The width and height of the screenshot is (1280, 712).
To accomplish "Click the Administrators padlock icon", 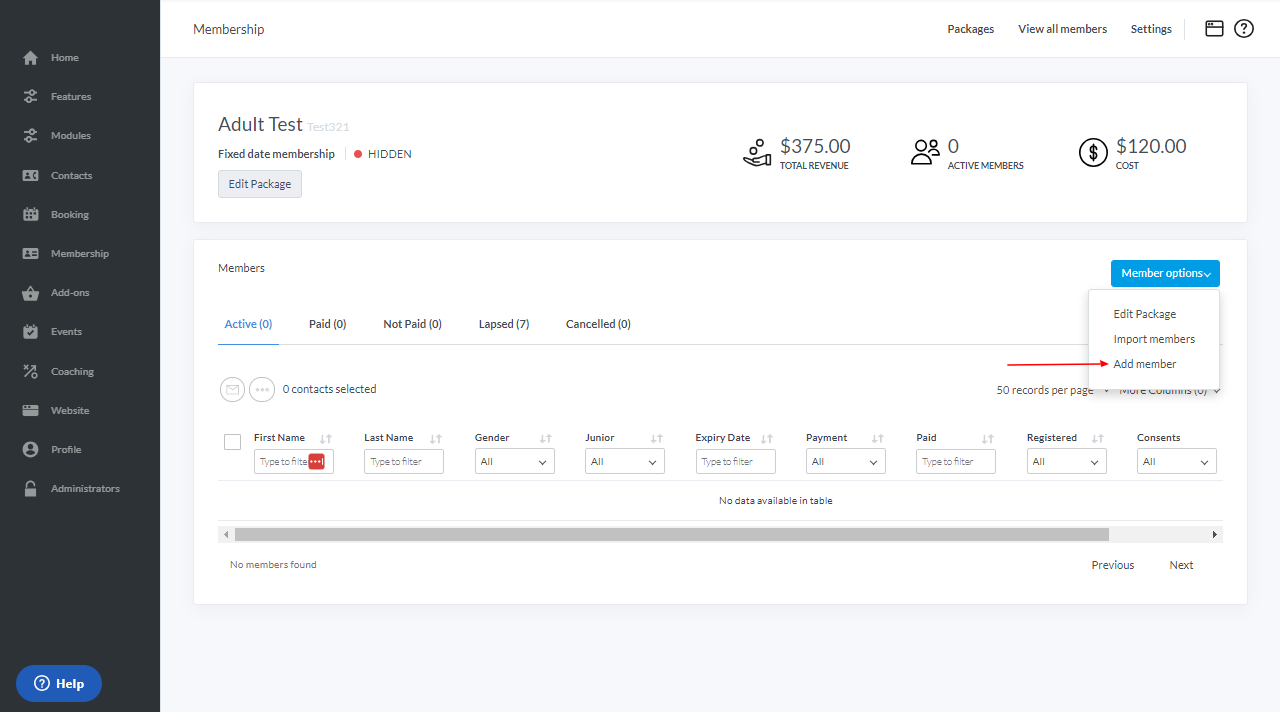I will point(31,489).
